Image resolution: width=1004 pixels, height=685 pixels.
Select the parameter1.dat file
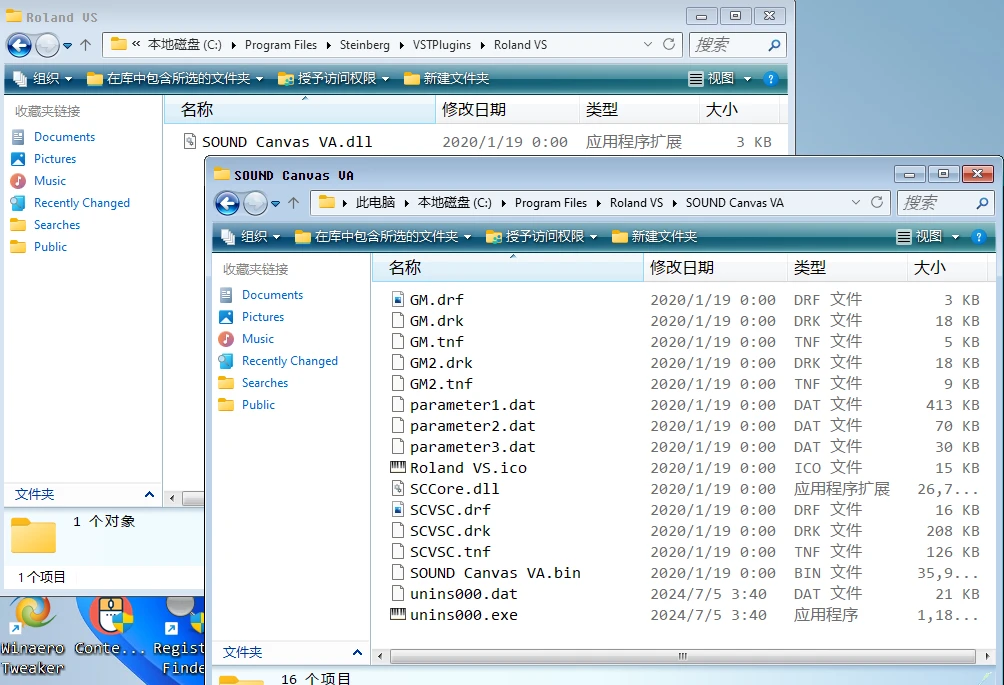[x=473, y=405]
